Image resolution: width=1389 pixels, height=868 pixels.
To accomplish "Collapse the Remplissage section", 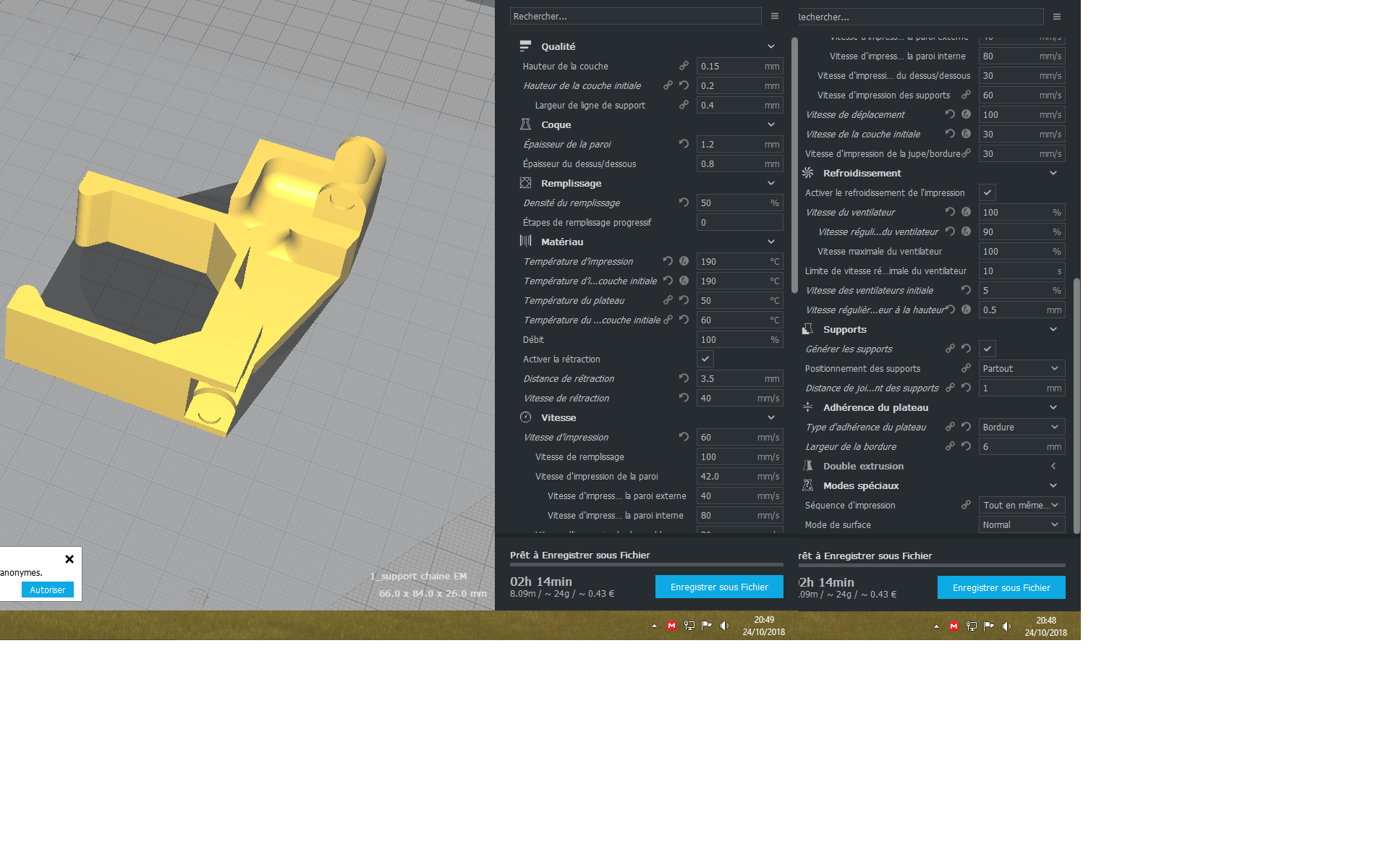I will tap(771, 183).
